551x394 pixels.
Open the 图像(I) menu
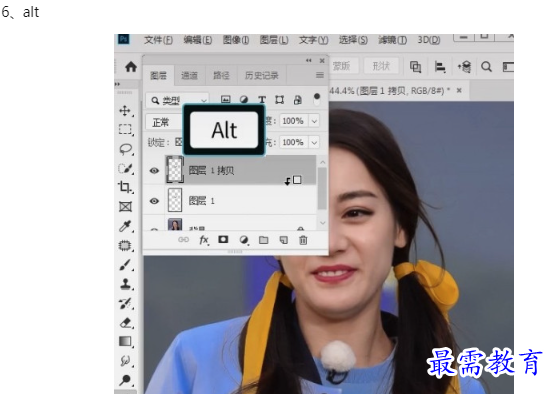236,40
